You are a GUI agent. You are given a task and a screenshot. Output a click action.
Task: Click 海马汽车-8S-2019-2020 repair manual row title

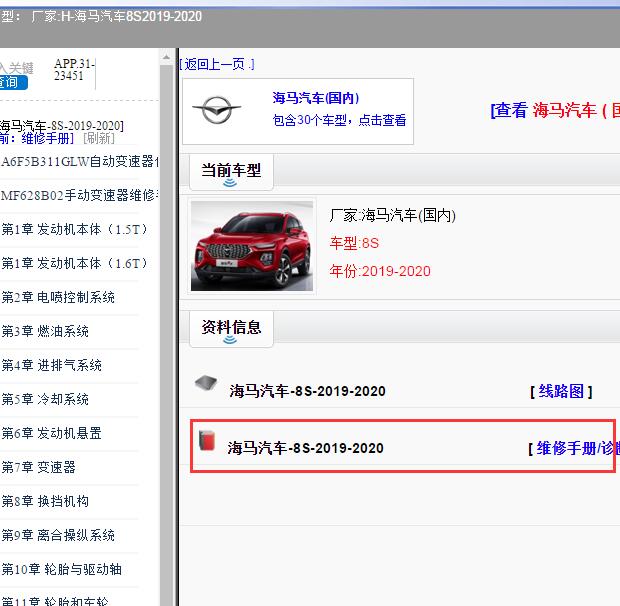point(305,448)
